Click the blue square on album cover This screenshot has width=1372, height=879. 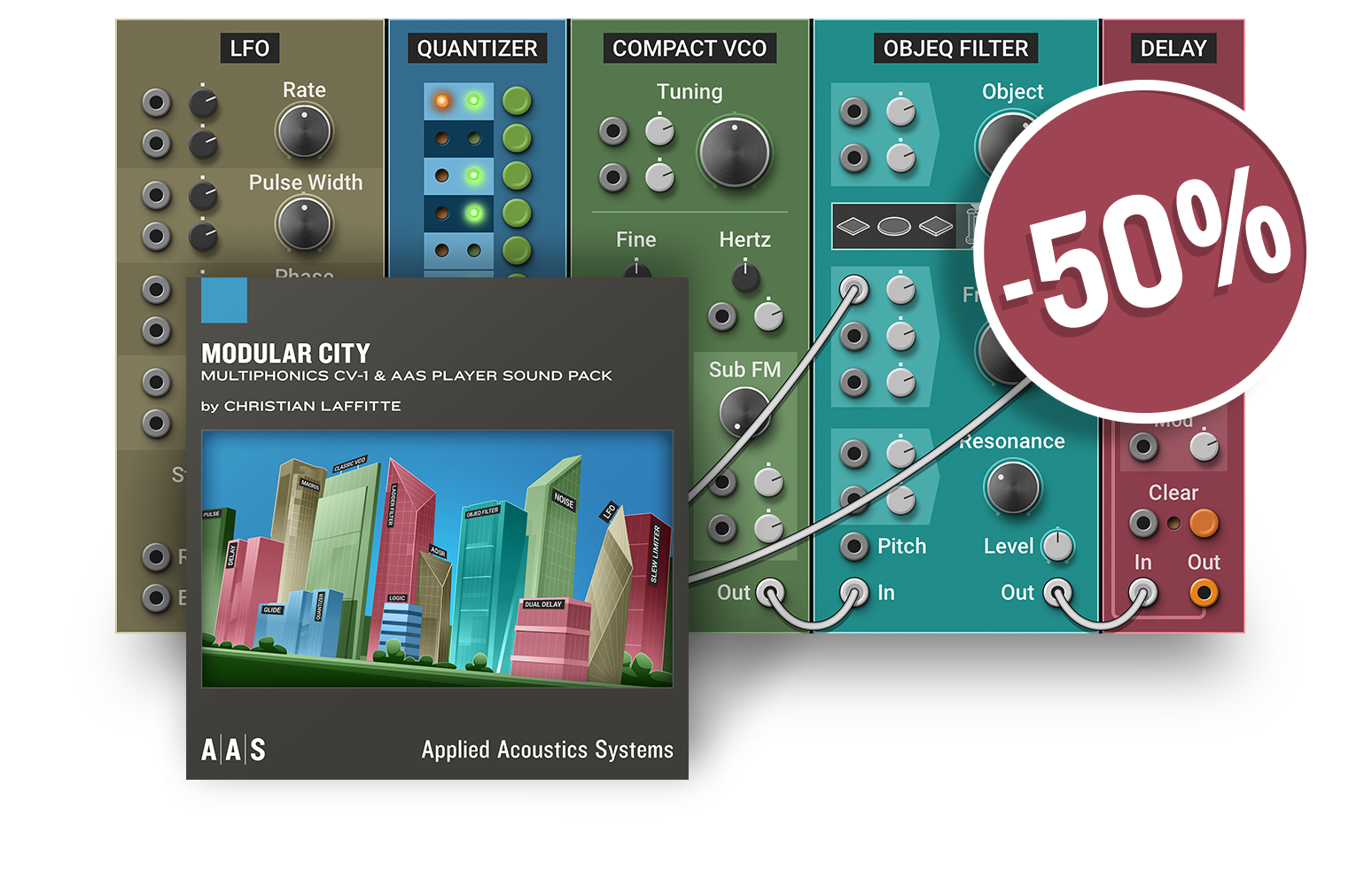(x=224, y=300)
